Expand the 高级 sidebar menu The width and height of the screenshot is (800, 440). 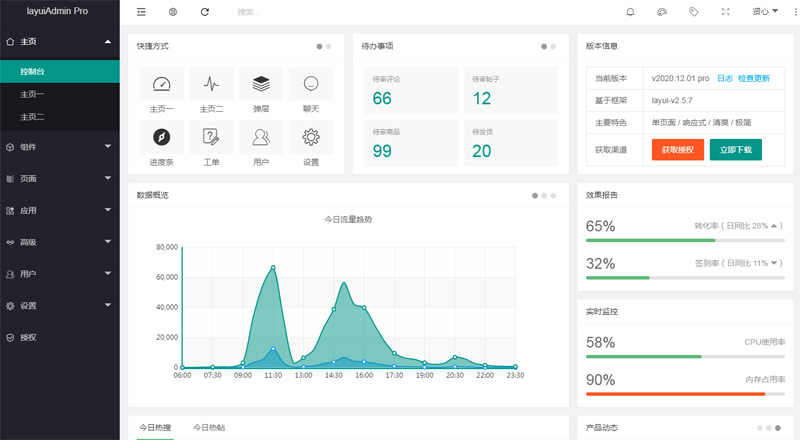tap(108, 241)
